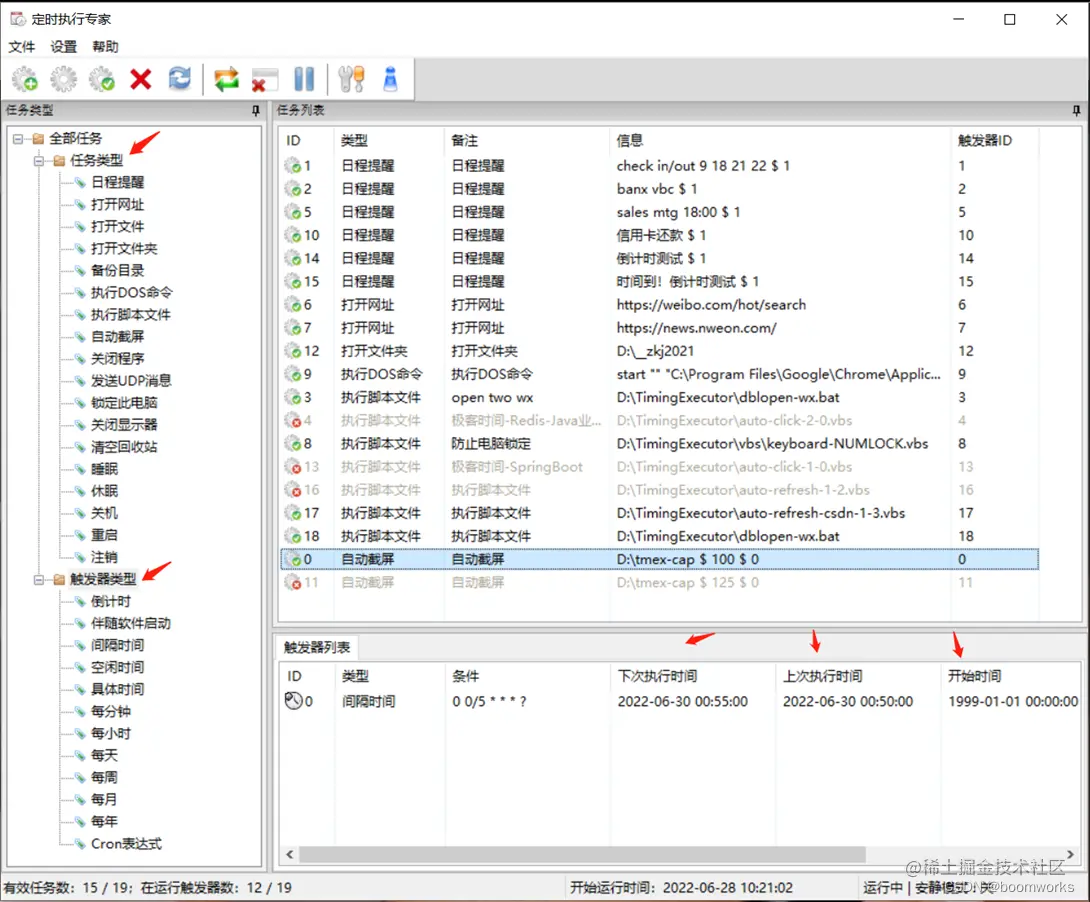This screenshot has width=1090, height=902.
Task: Collapse the 任务类型 tree folder
Action: pyautogui.click(x=39, y=161)
